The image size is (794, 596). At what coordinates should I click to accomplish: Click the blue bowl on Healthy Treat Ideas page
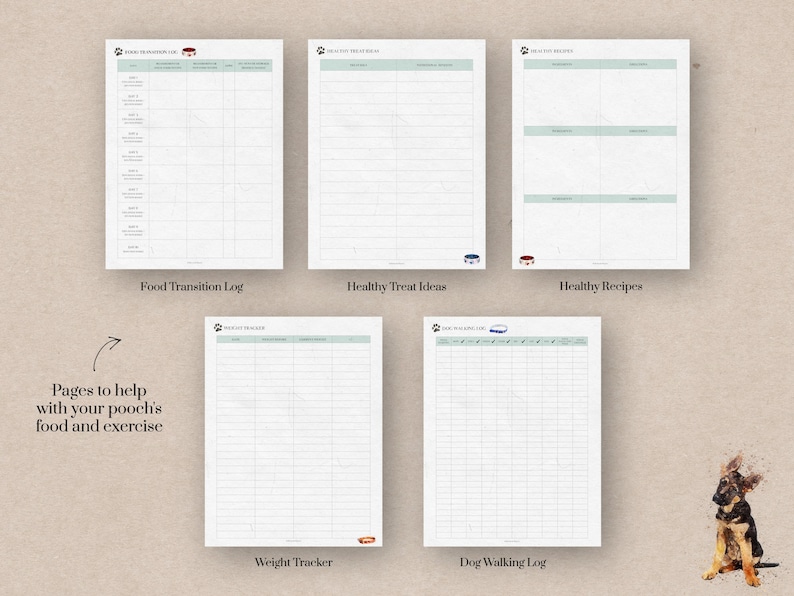(x=472, y=259)
